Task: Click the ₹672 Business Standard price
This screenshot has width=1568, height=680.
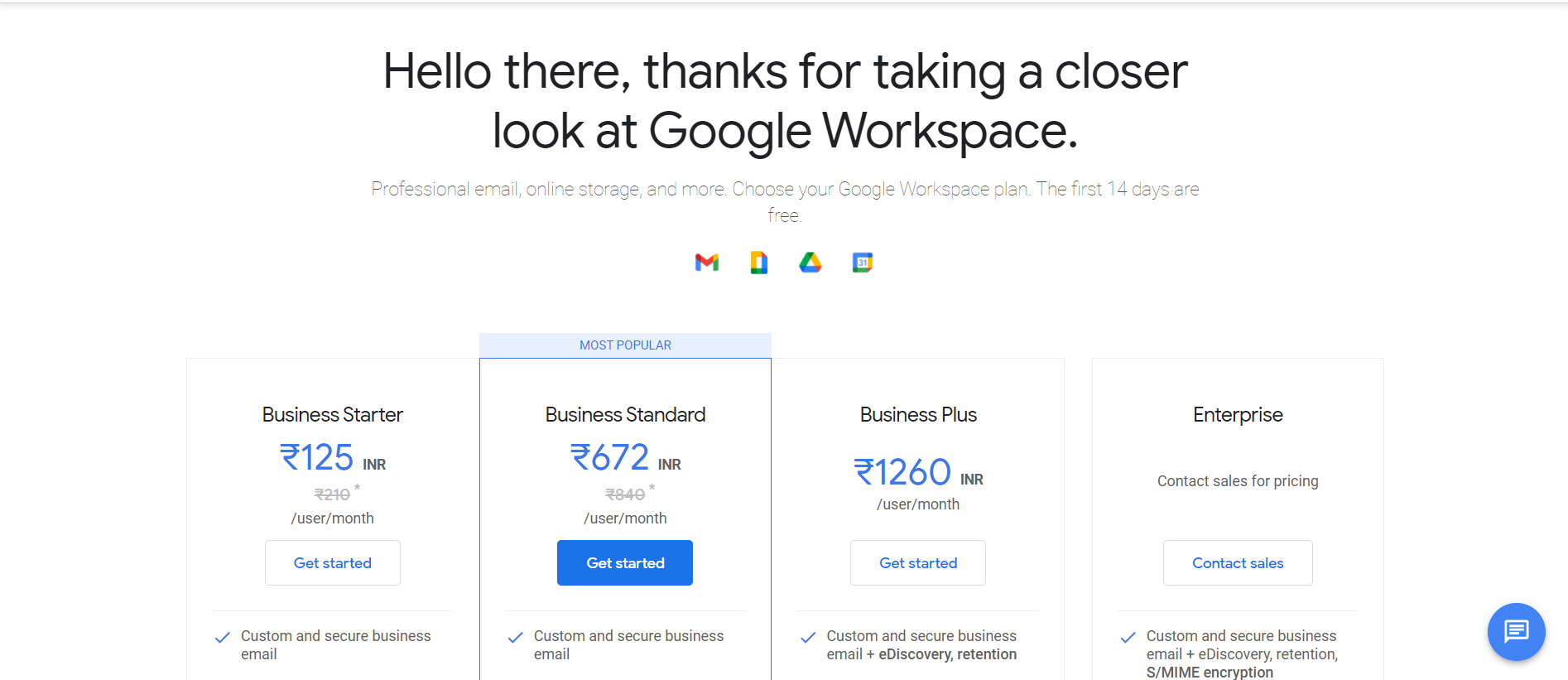Action: pyautogui.click(x=611, y=458)
